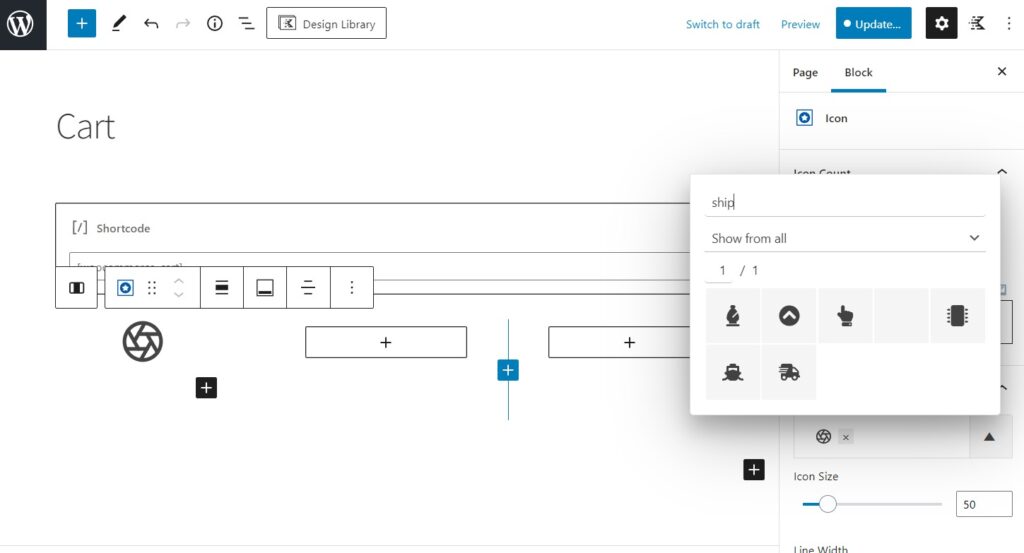The width and height of the screenshot is (1024, 553).
Task: Click the middle column add block box
Action: 386,342
